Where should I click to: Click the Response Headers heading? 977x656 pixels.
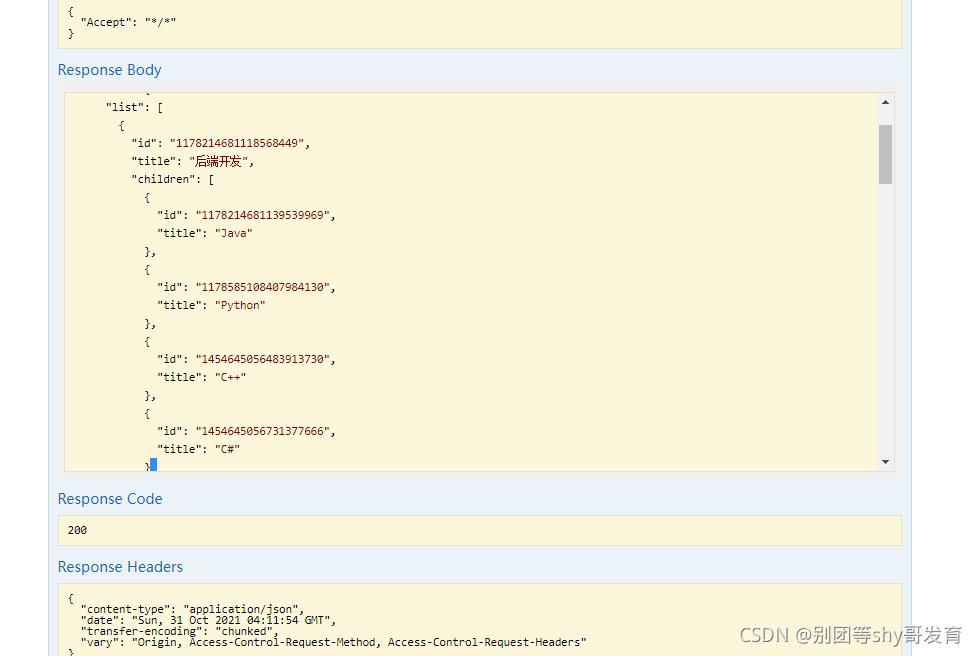[x=120, y=567]
